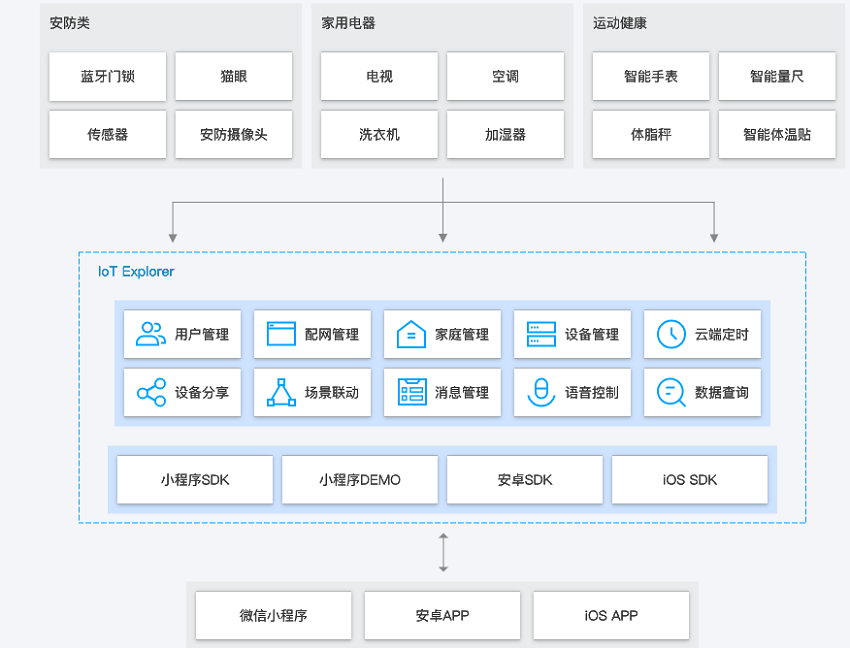Open the 智能量尺 box

click(x=777, y=76)
